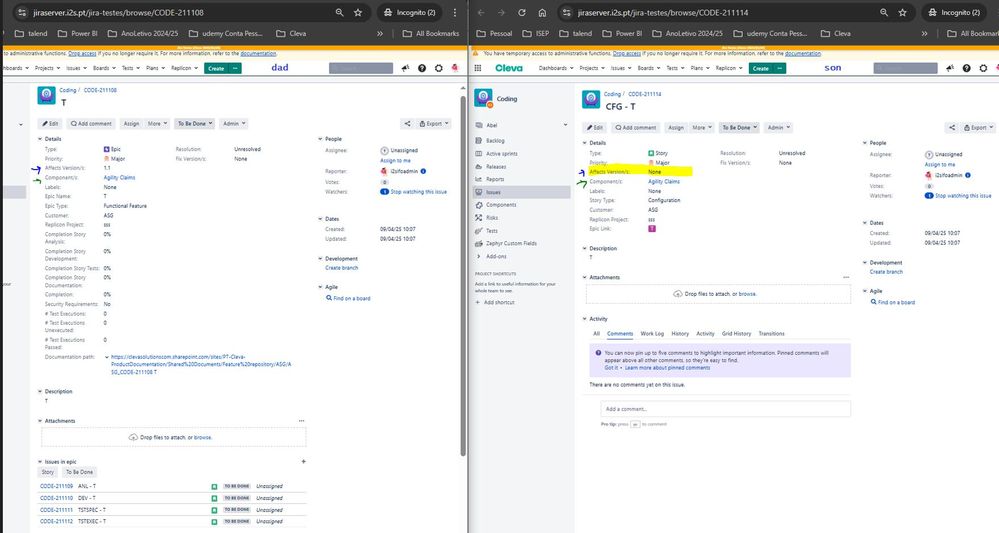This screenshot has width=999, height=533.
Task: Click the share icon on issue CODE-211108
Action: (x=407, y=124)
